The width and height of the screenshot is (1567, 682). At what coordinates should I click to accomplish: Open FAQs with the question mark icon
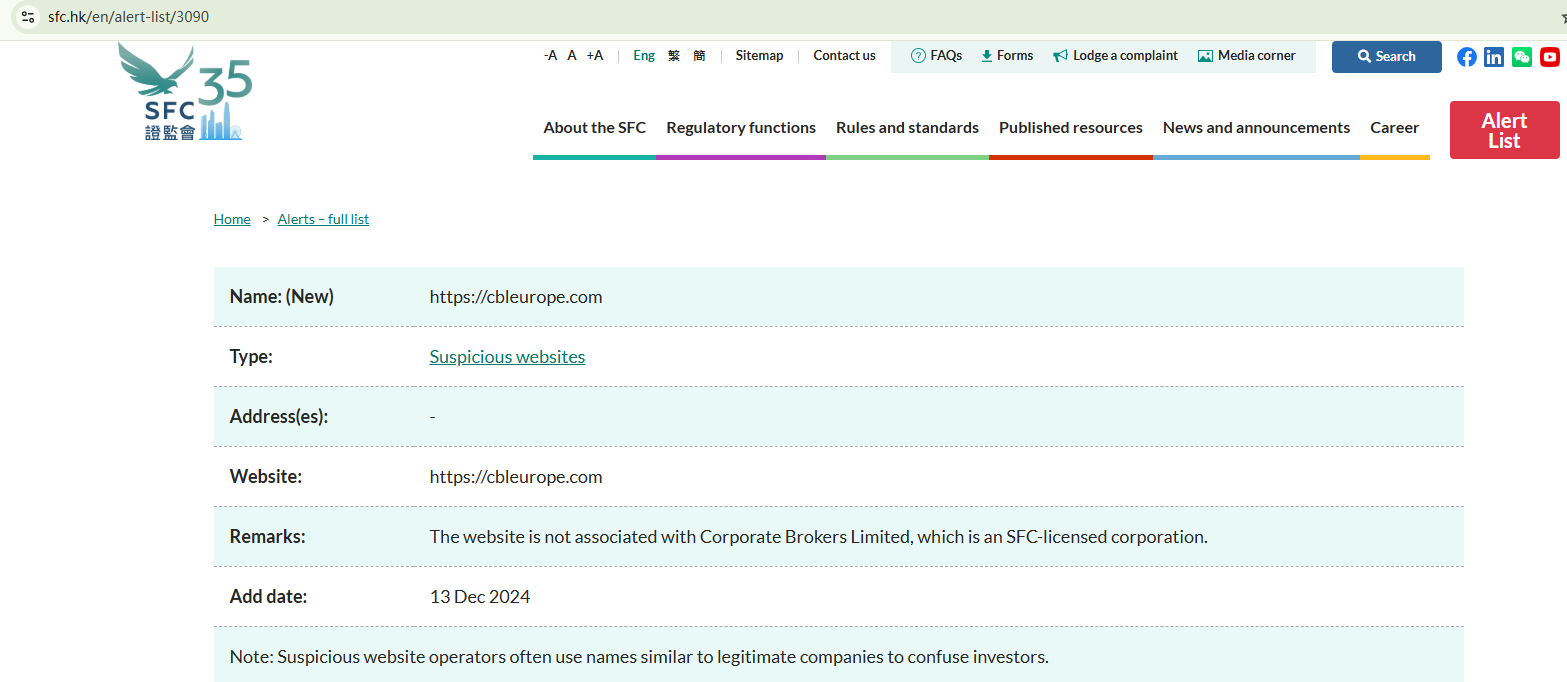tap(936, 56)
